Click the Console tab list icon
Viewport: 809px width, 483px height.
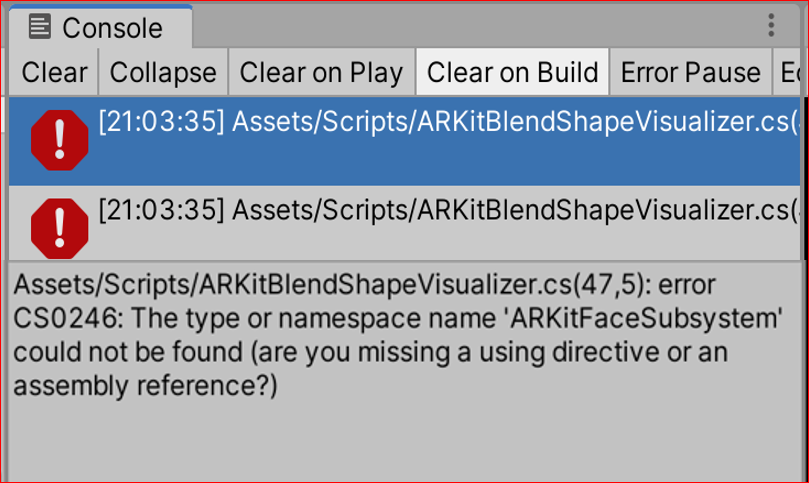[41, 27]
